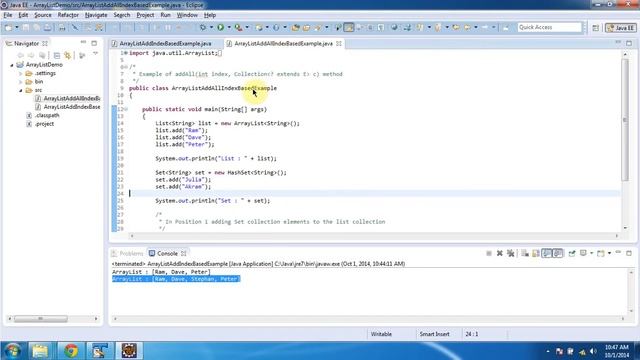640x360 pixels.
Task: Click Maximize icon of editor area
Action: (x=629, y=43)
